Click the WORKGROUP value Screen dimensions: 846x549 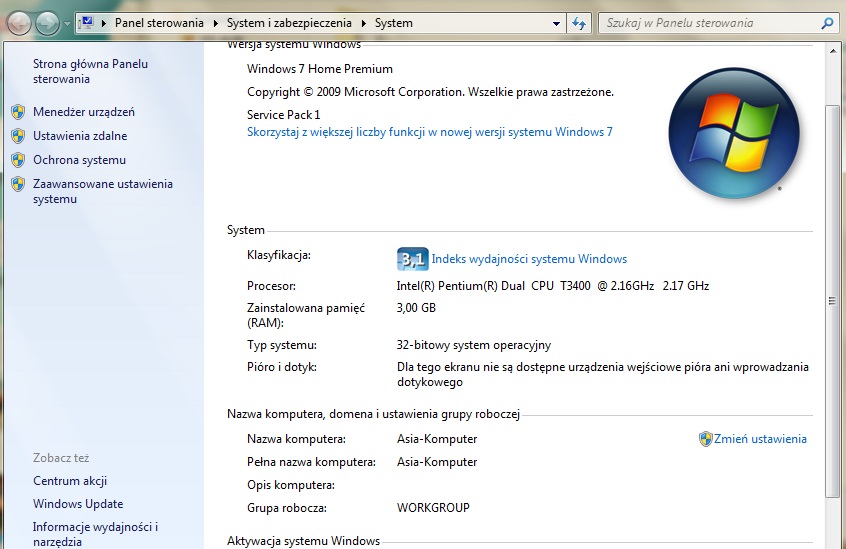(x=433, y=508)
